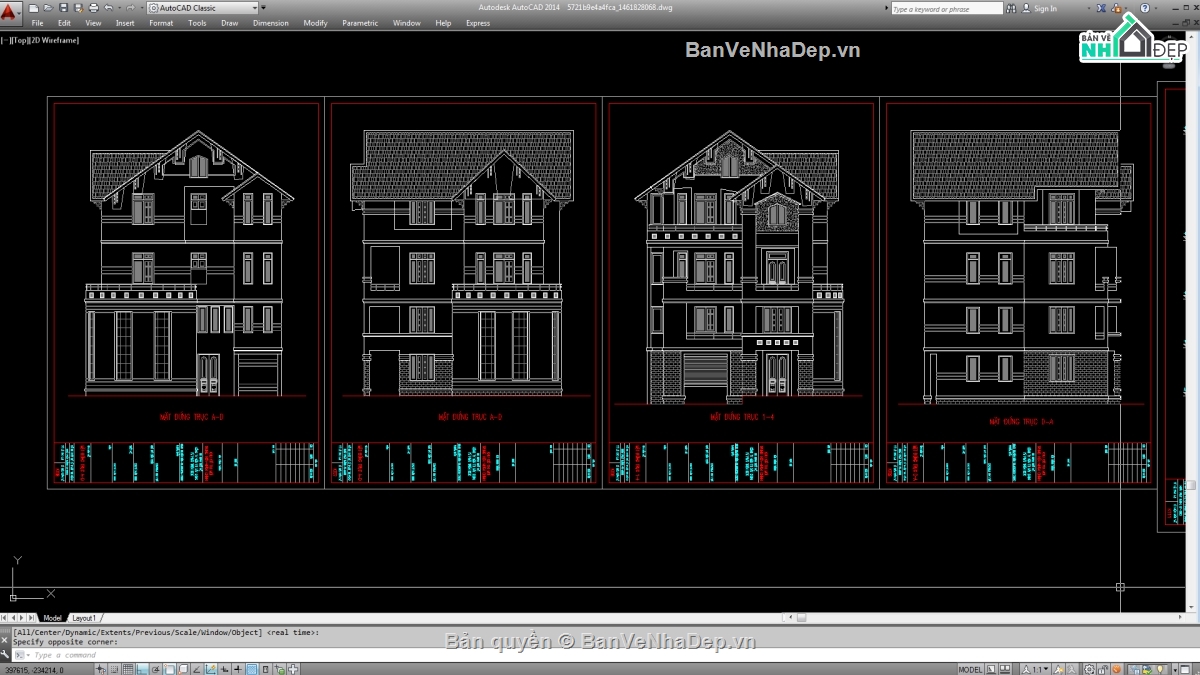The image size is (1200, 675).
Task: Open the 1:1 annotation scale dropdown
Action: coord(1039,669)
